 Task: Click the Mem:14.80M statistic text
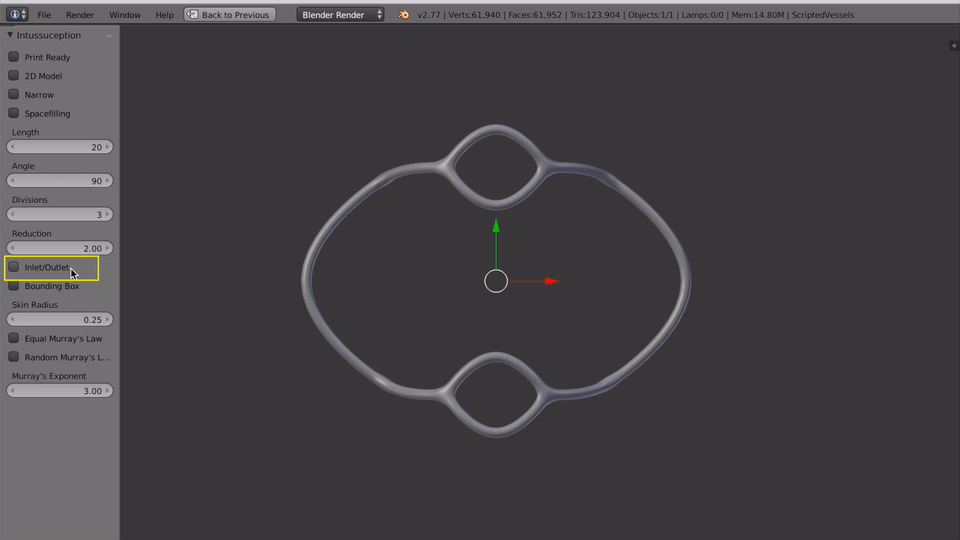click(757, 15)
